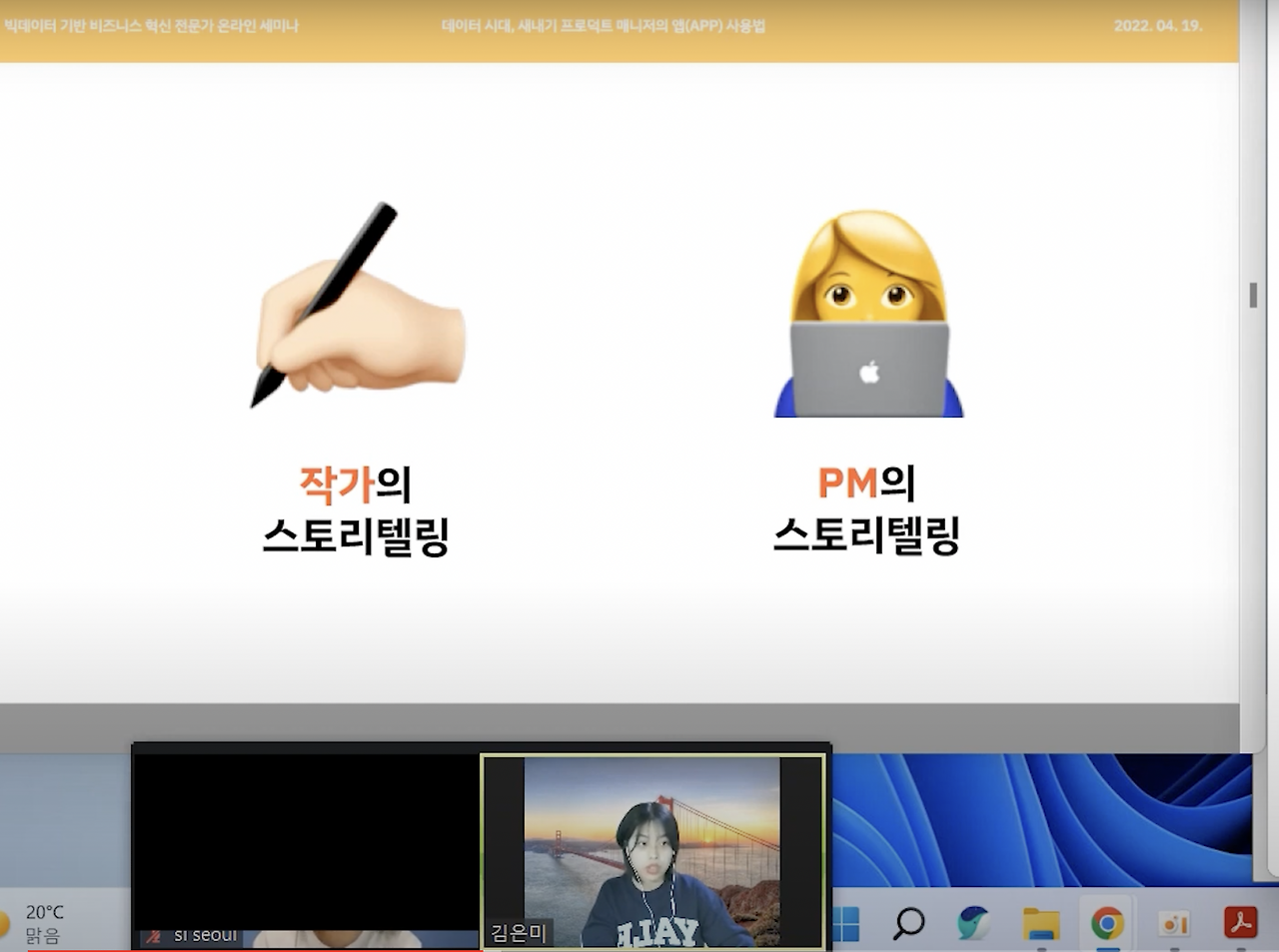1279x952 pixels.
Task: Open Chrome from the taskbar
Action: pyautogui.click(x=1105, y=923)
